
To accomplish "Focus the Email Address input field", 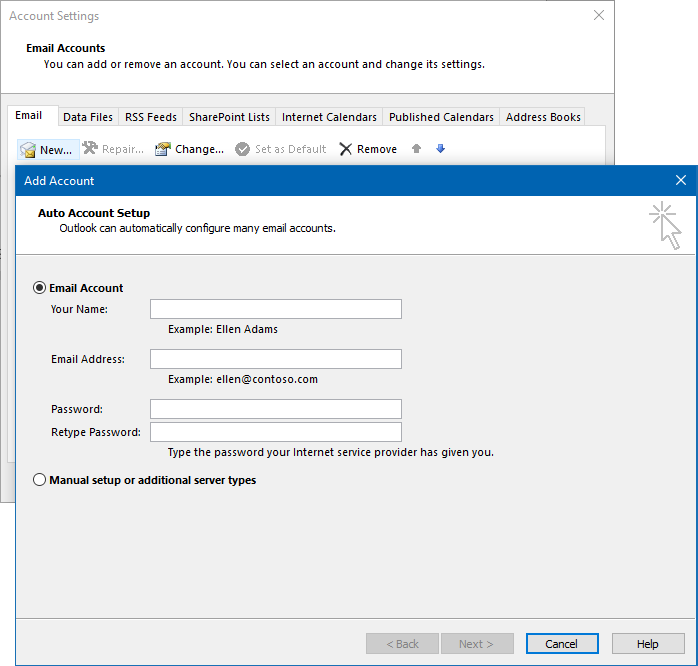I will point(276,359).
